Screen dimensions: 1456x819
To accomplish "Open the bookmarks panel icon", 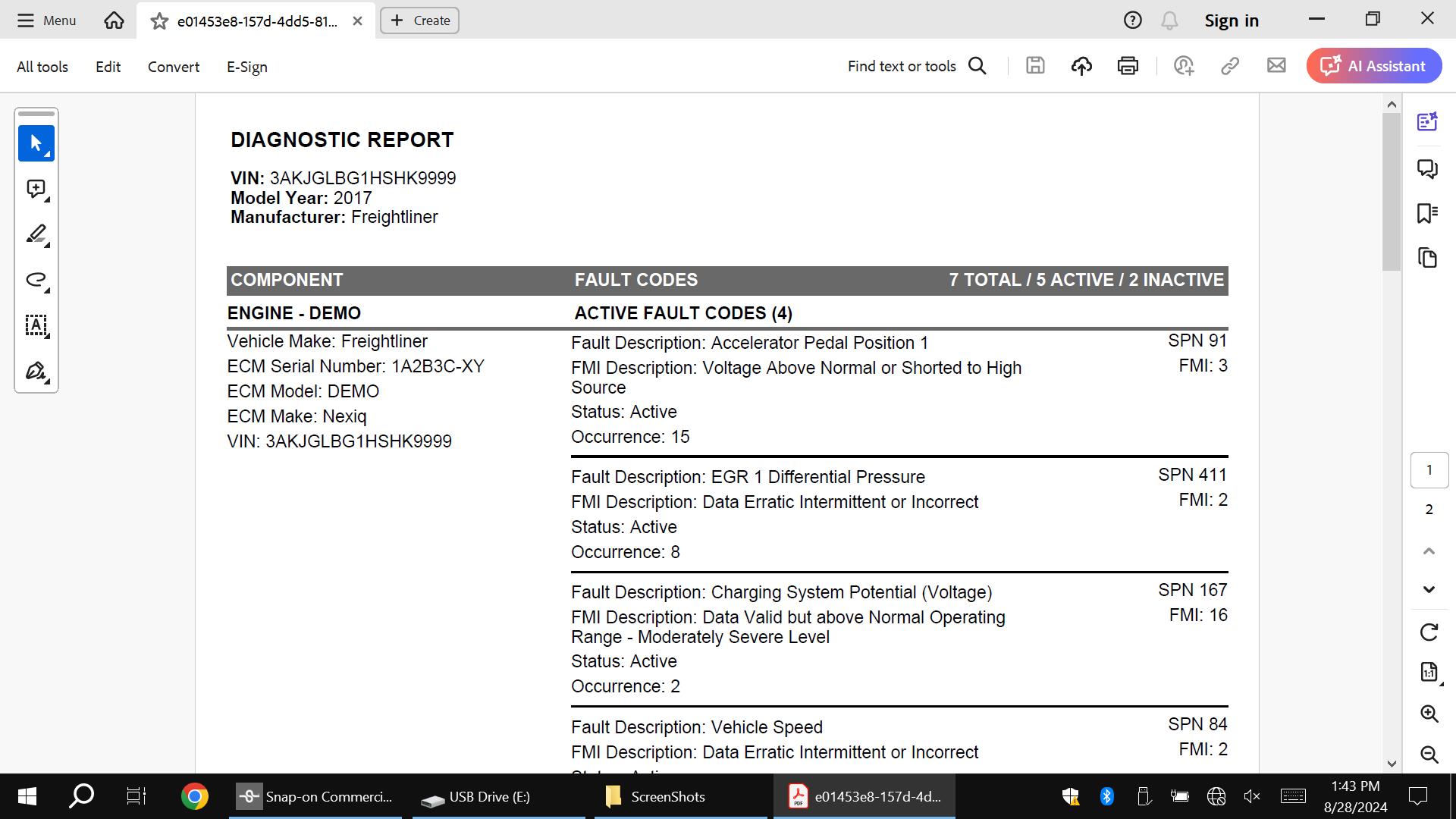I will click(1427, 213).
